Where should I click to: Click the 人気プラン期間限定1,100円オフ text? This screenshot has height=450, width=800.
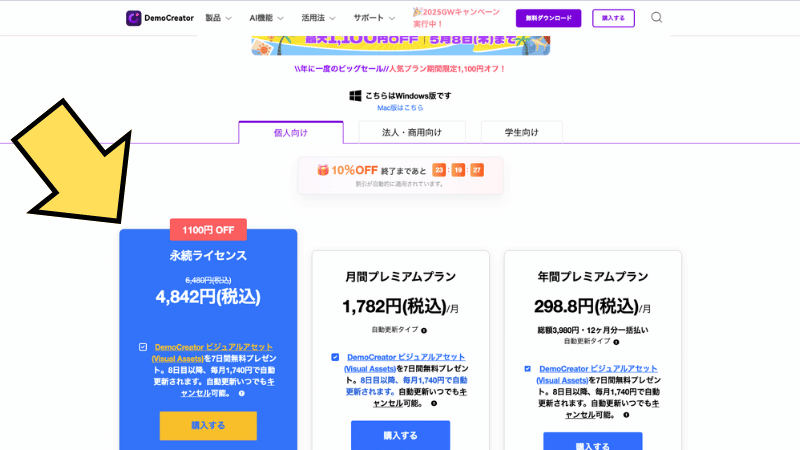click(447, 69)
